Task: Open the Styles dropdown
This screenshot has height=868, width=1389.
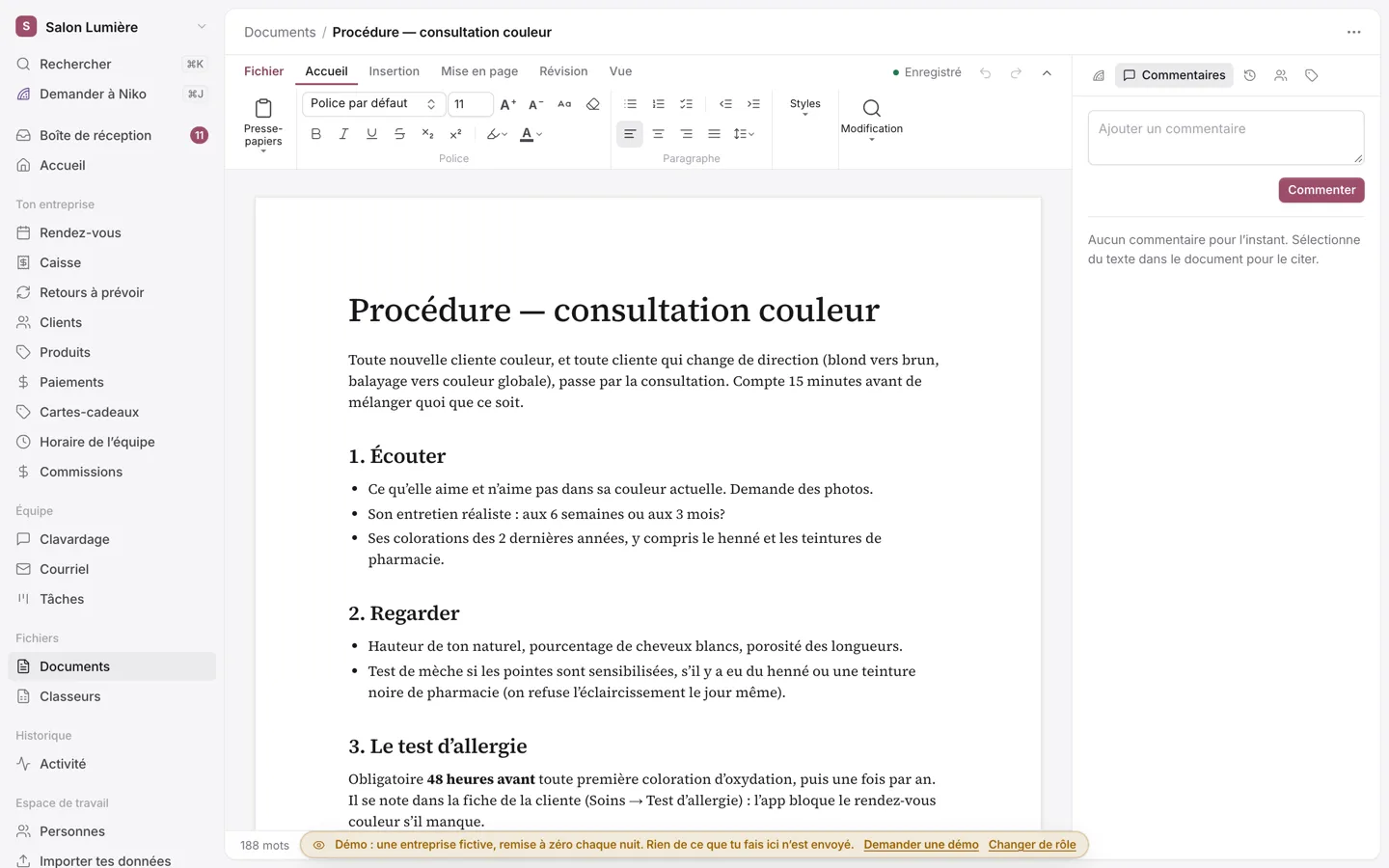Action: tap(804, 107)
